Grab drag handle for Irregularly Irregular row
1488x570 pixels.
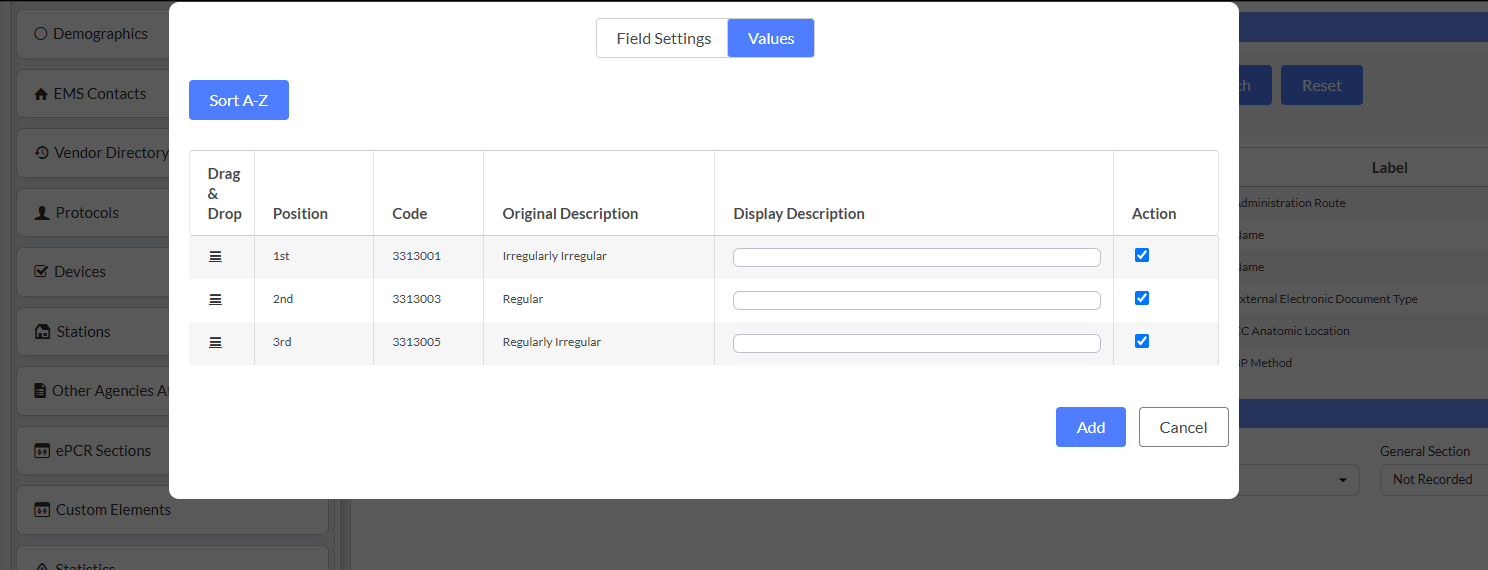coord(215,257)
